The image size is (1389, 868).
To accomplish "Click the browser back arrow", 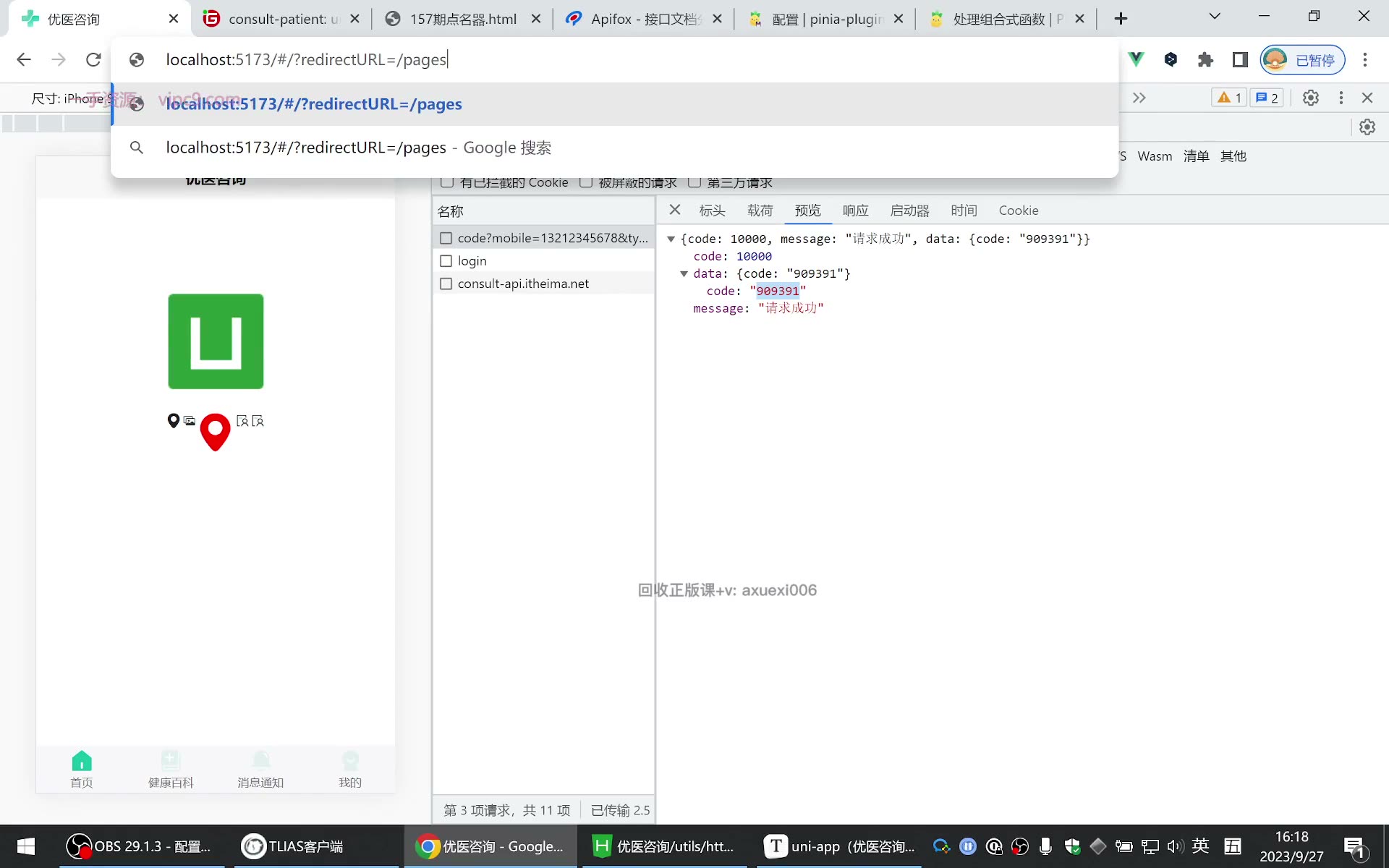I will [x=24, y=59].
